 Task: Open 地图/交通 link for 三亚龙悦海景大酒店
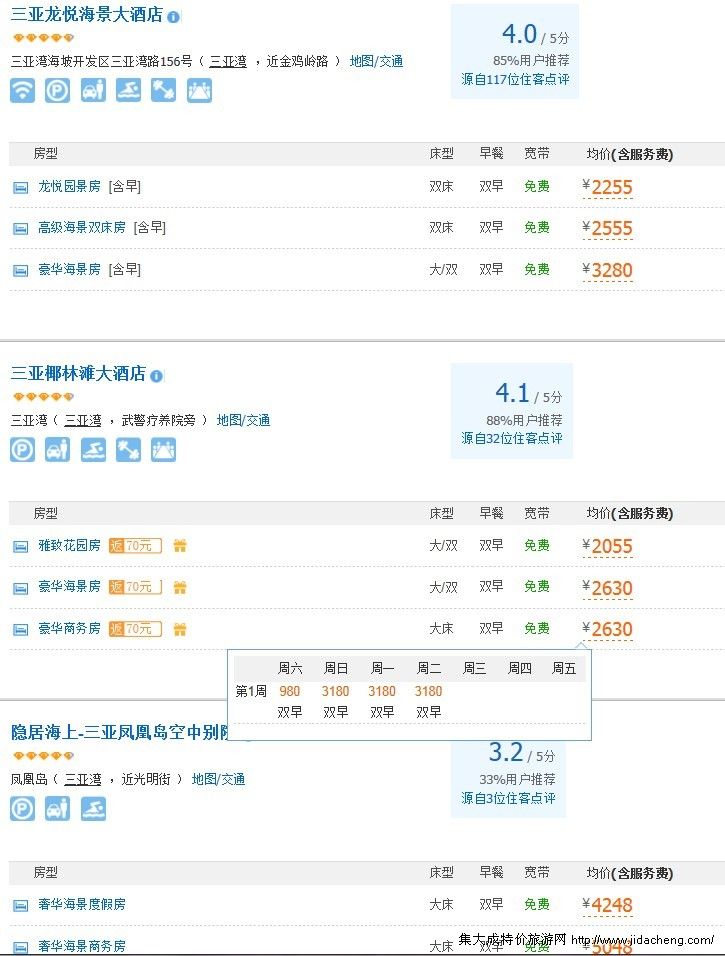pos(376,61)
